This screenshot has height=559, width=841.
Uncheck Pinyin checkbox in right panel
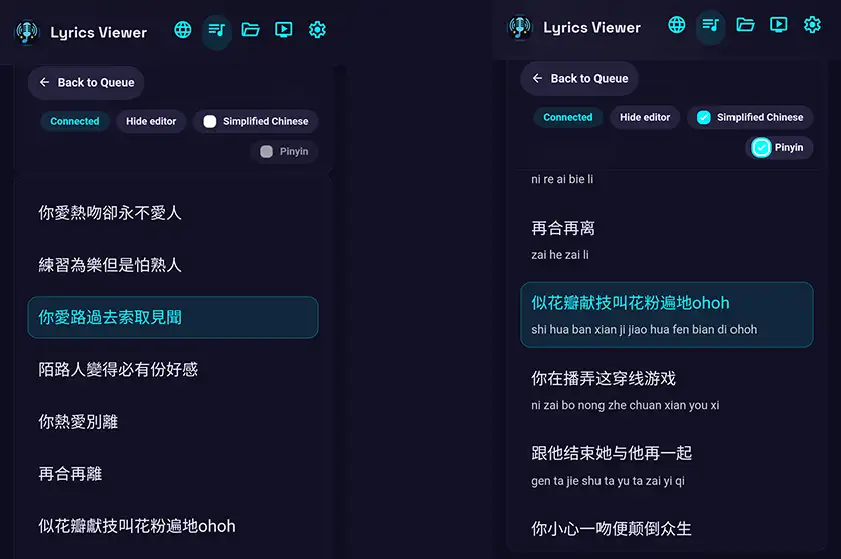tap(761, 147)
